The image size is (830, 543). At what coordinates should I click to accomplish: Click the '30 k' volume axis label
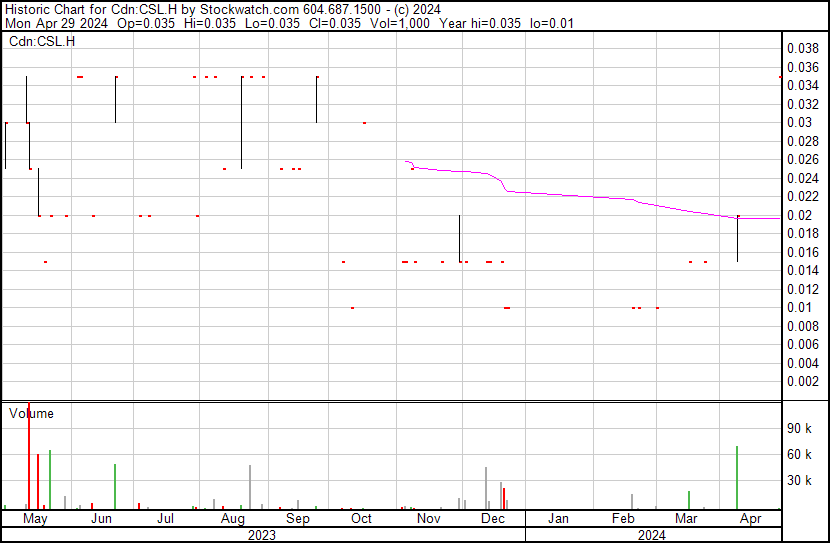799,481
